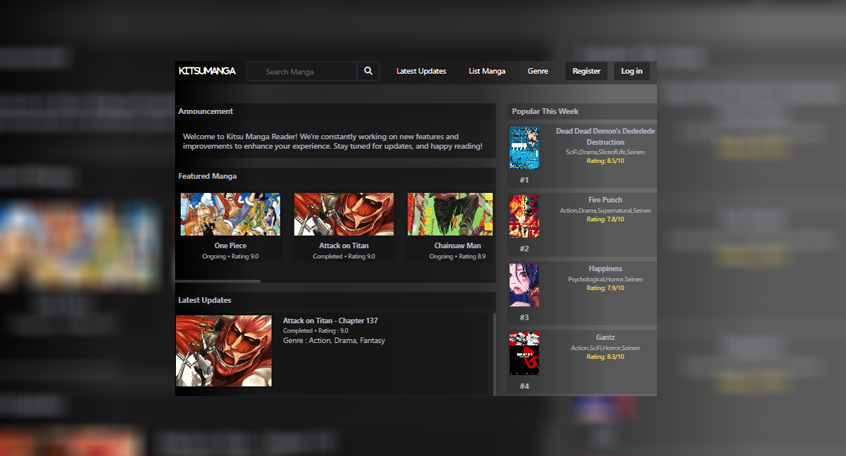Open the One Piece featured cover
The height and width of the screenshot is (456, 846).
[230, 214]
